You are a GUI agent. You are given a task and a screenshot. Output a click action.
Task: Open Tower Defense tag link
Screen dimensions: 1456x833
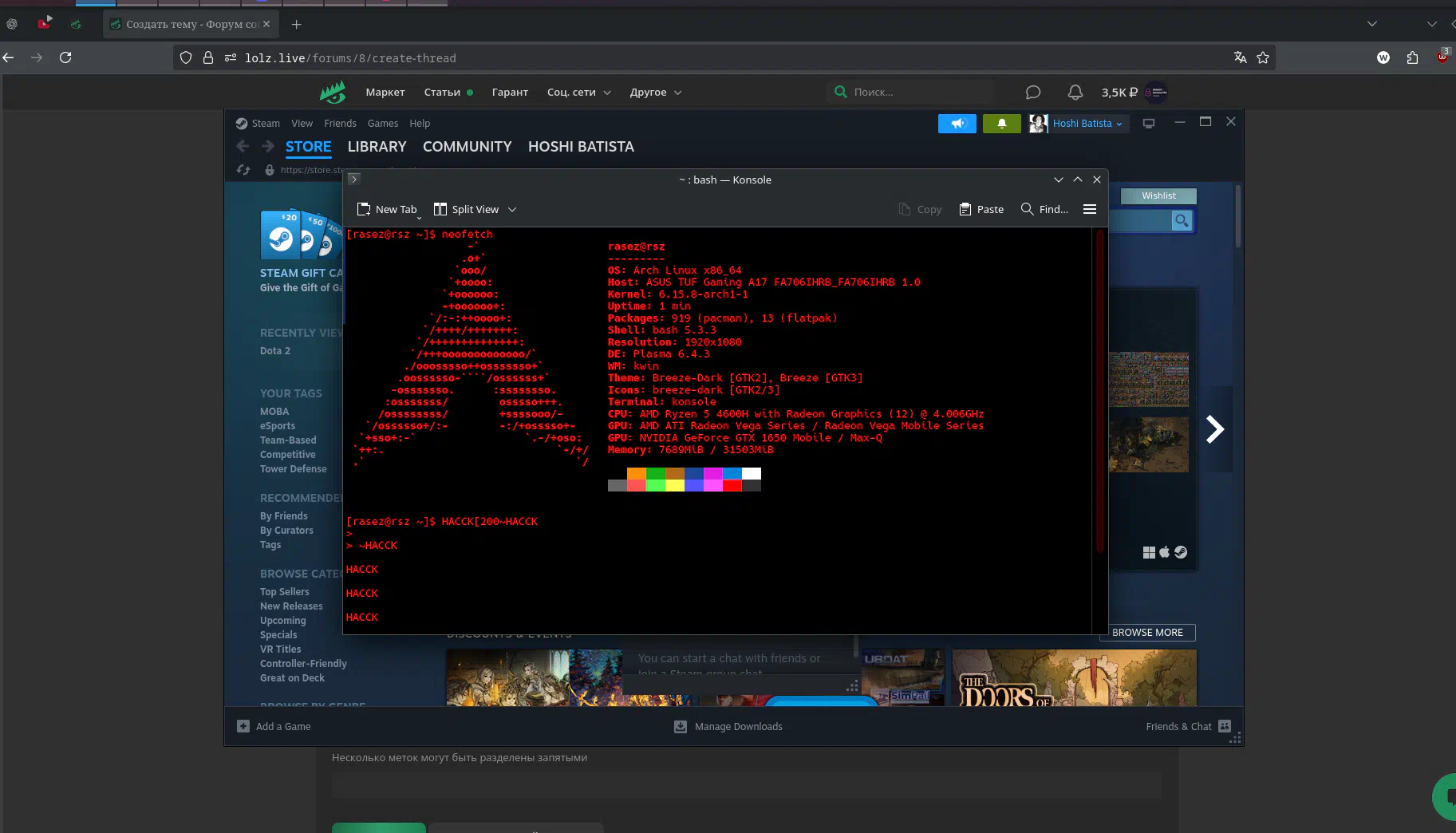coord(293,469)
